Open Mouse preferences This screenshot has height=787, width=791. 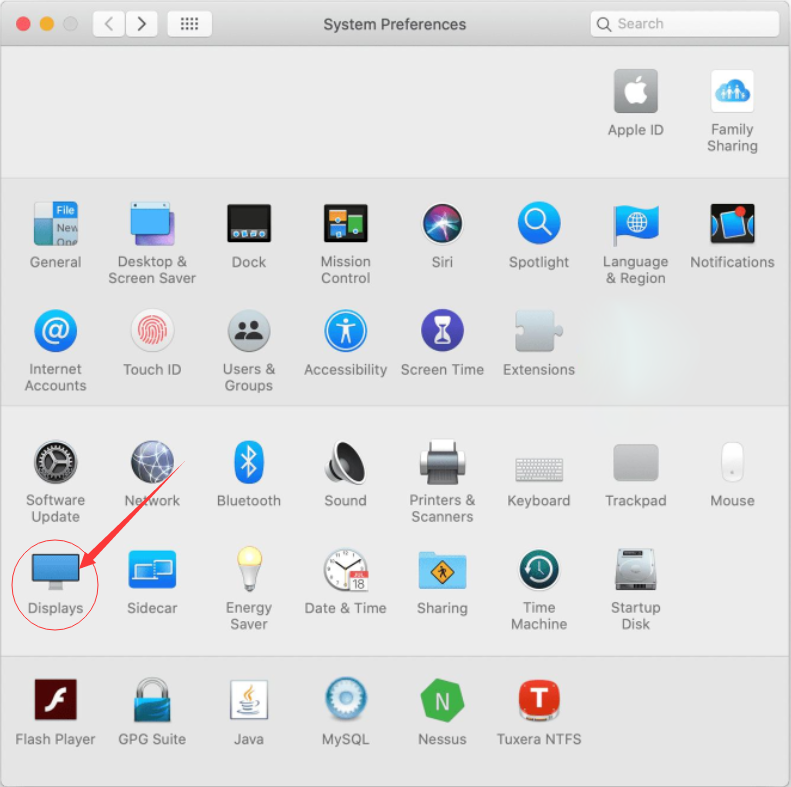tap(732, 462)
